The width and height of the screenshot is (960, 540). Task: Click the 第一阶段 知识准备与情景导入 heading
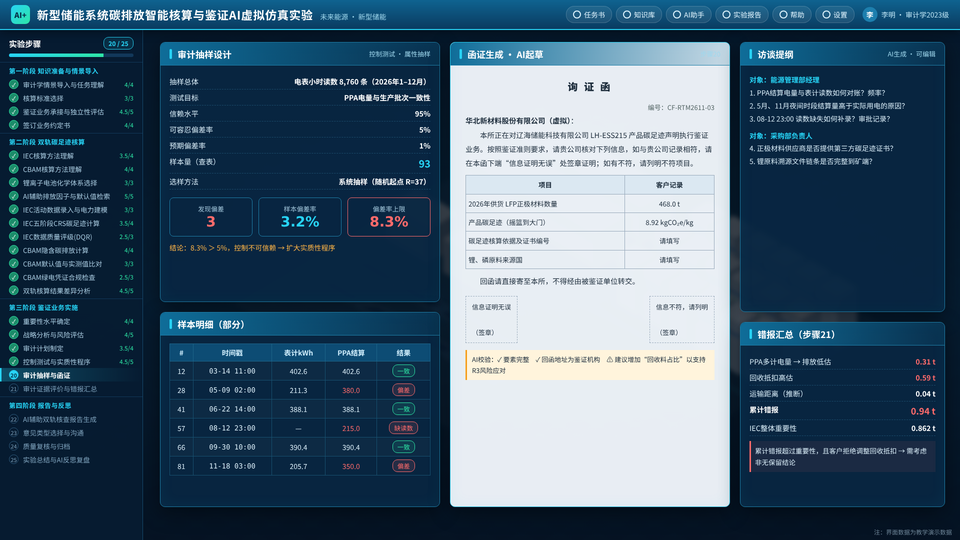(x=53, y=71)
